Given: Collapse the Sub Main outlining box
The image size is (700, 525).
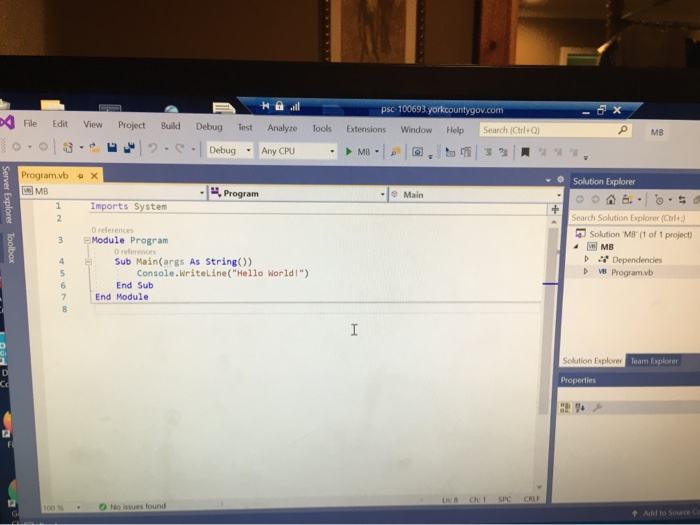Looking at the screenshot, I should pyautogui.click(x=88, y=262).
